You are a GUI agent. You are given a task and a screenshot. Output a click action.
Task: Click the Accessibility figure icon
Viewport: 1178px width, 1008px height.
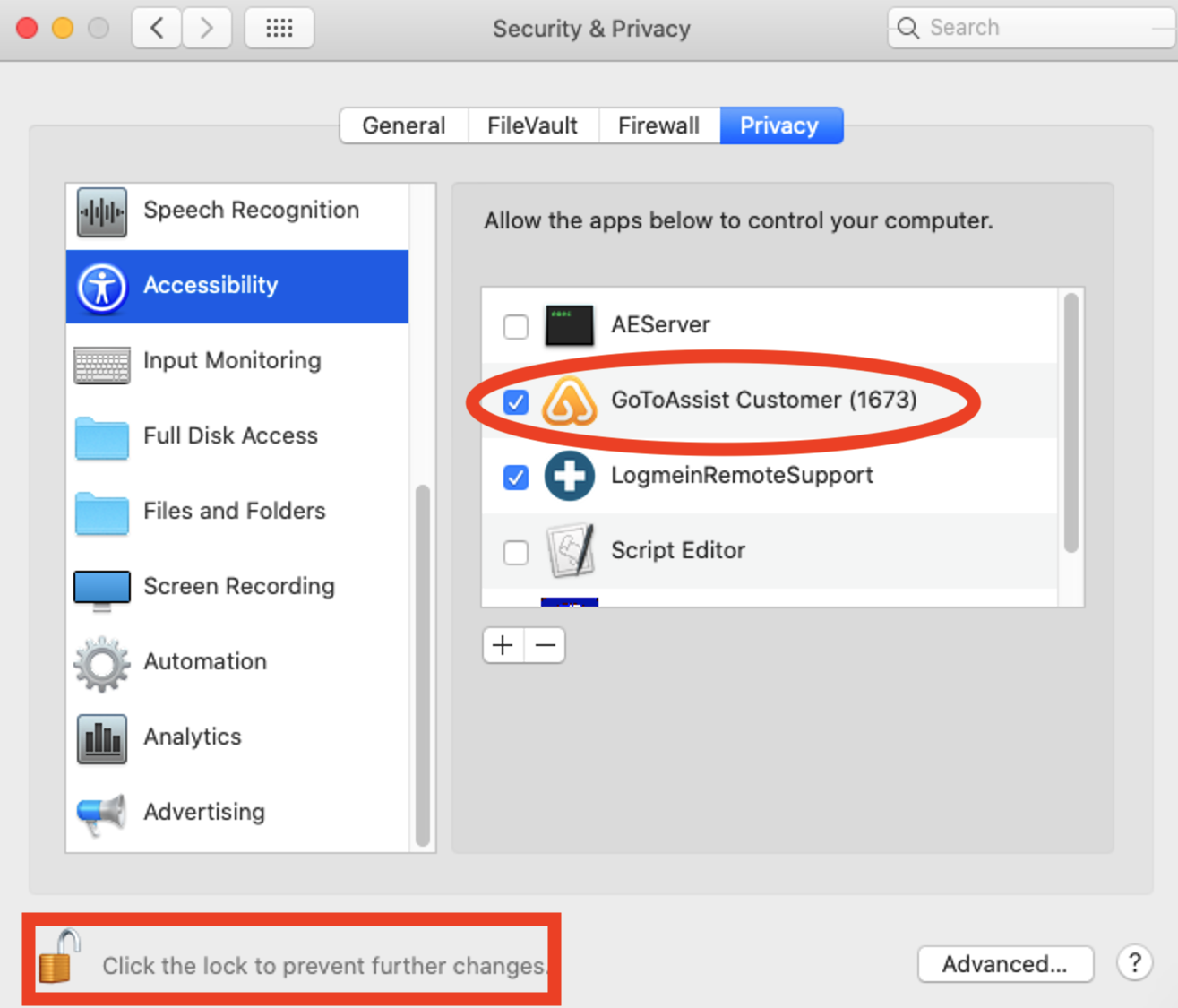101,288
